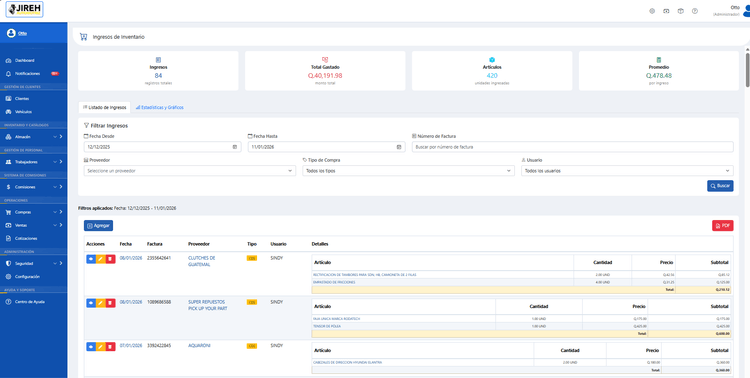Delete the SUPER REPUESTOS entry
This screenshot has height=378, width=750.
coord(110,303)
